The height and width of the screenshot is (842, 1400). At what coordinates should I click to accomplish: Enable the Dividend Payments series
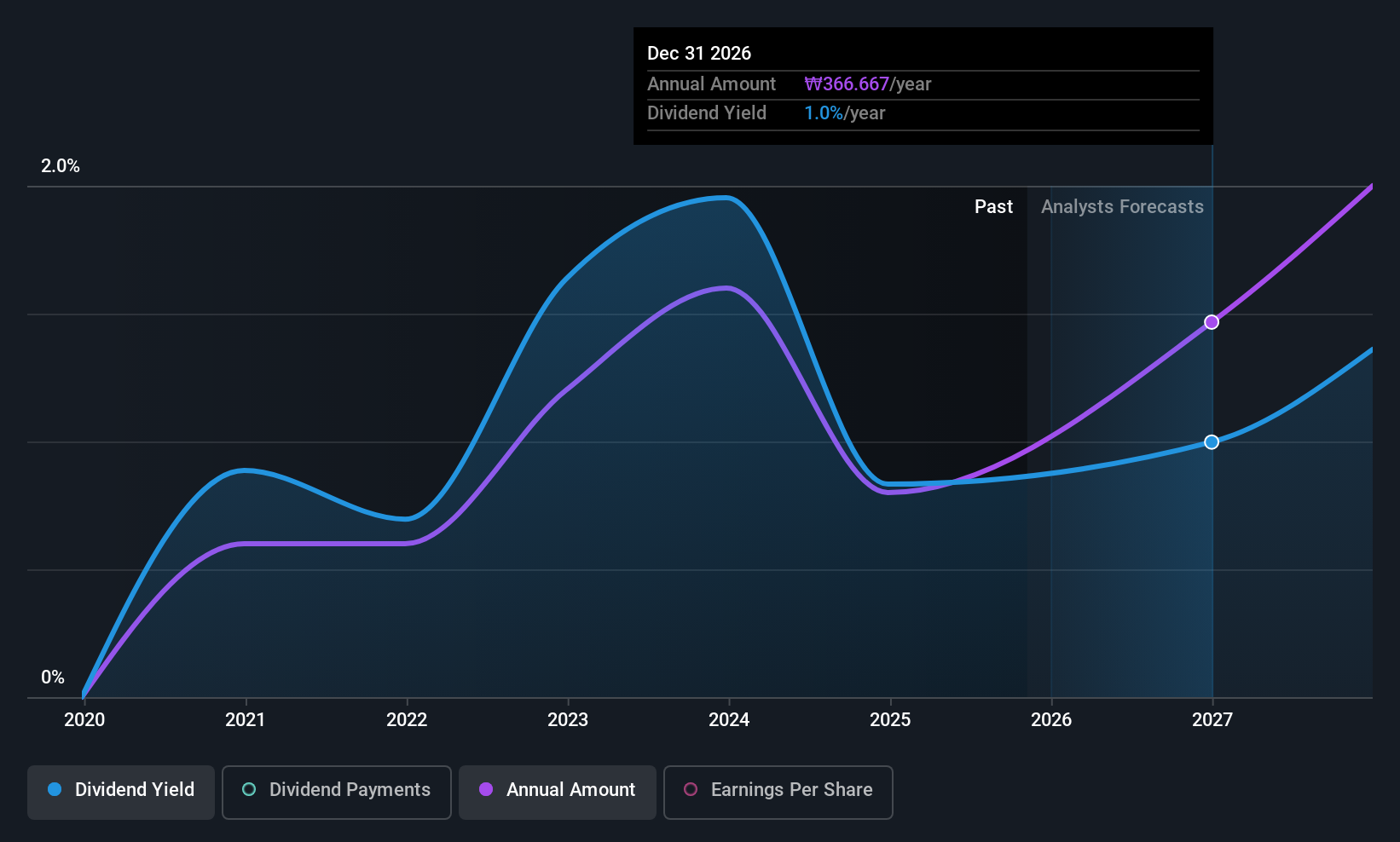337,792
